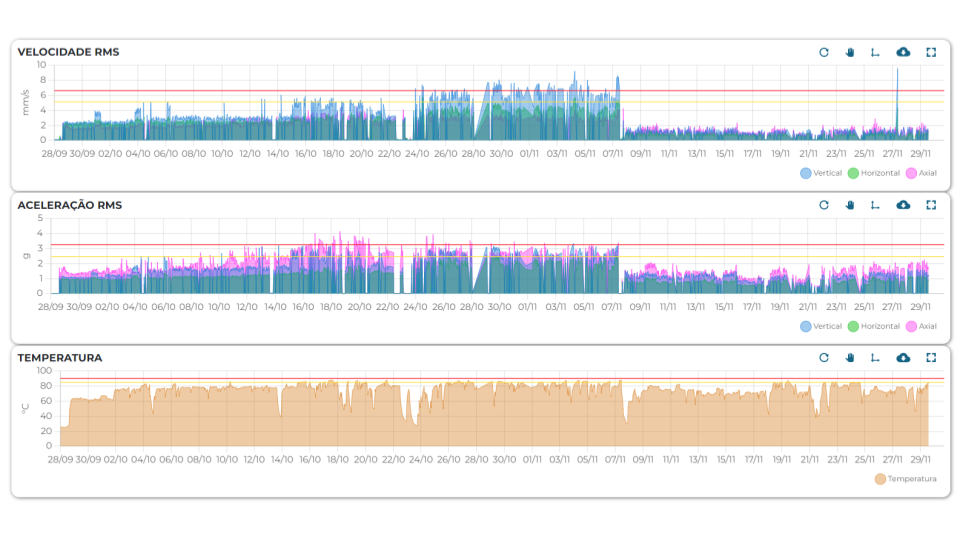Download Aceleração RMS chart data
Image resolution: width=960 pixels, height=540 pixels.
(x=903, y=204)
